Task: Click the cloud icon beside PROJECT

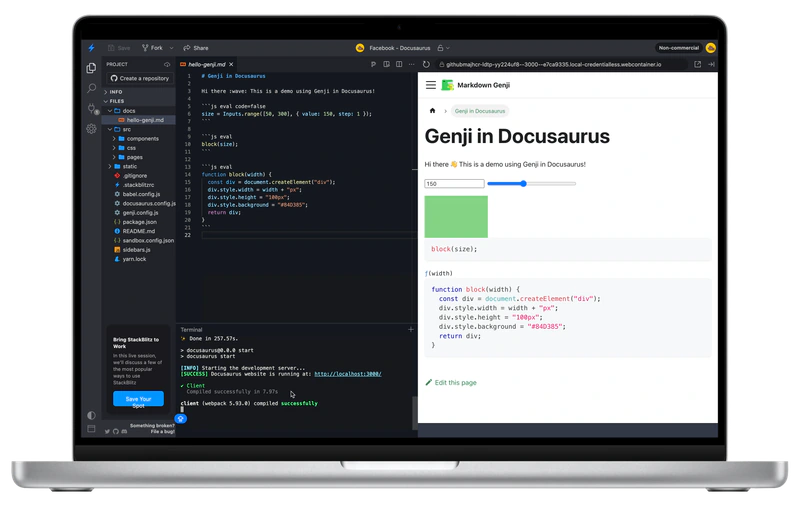Action: click(167, 65)
